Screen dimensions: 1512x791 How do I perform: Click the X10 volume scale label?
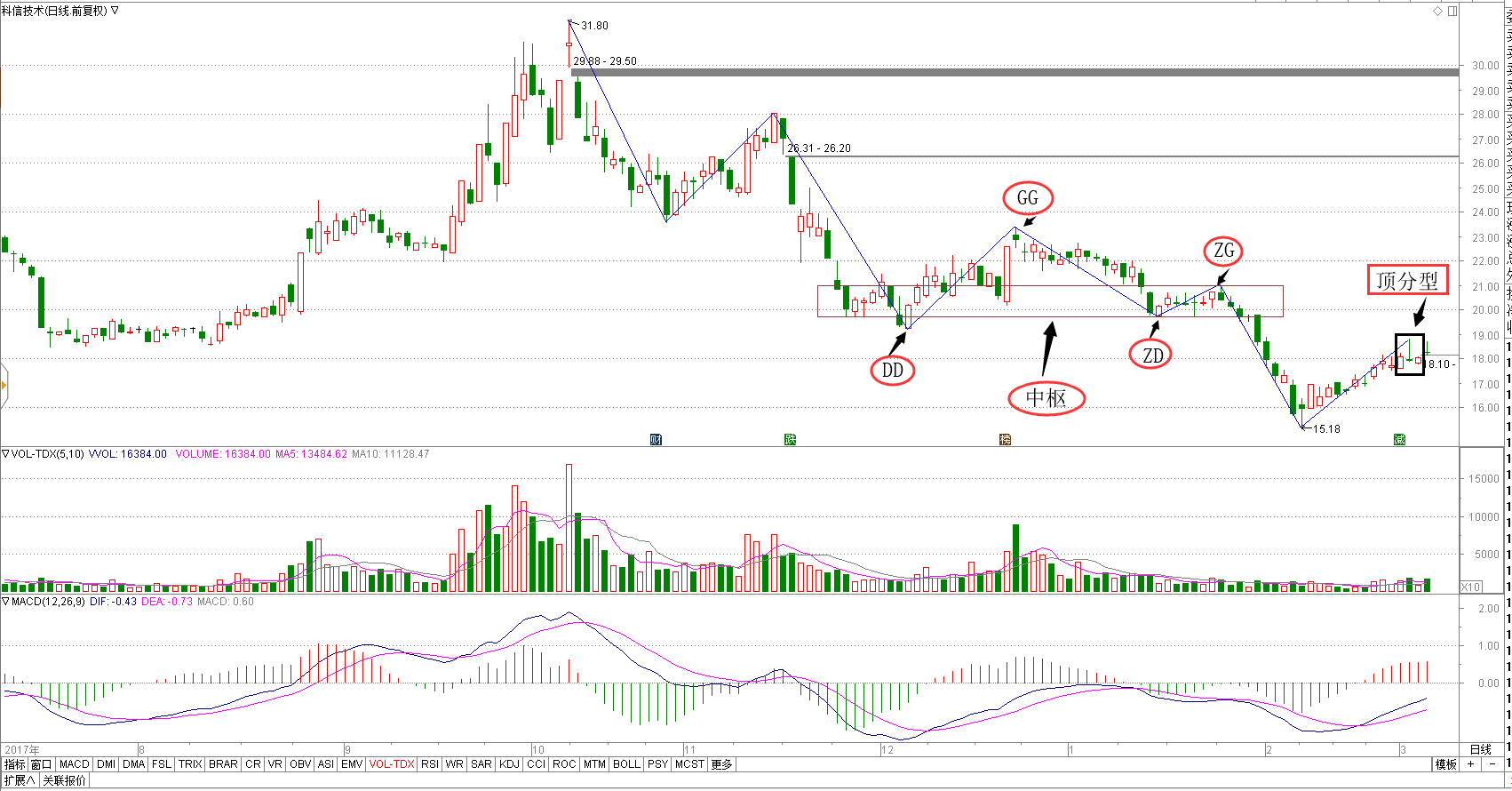(1471, 587)
